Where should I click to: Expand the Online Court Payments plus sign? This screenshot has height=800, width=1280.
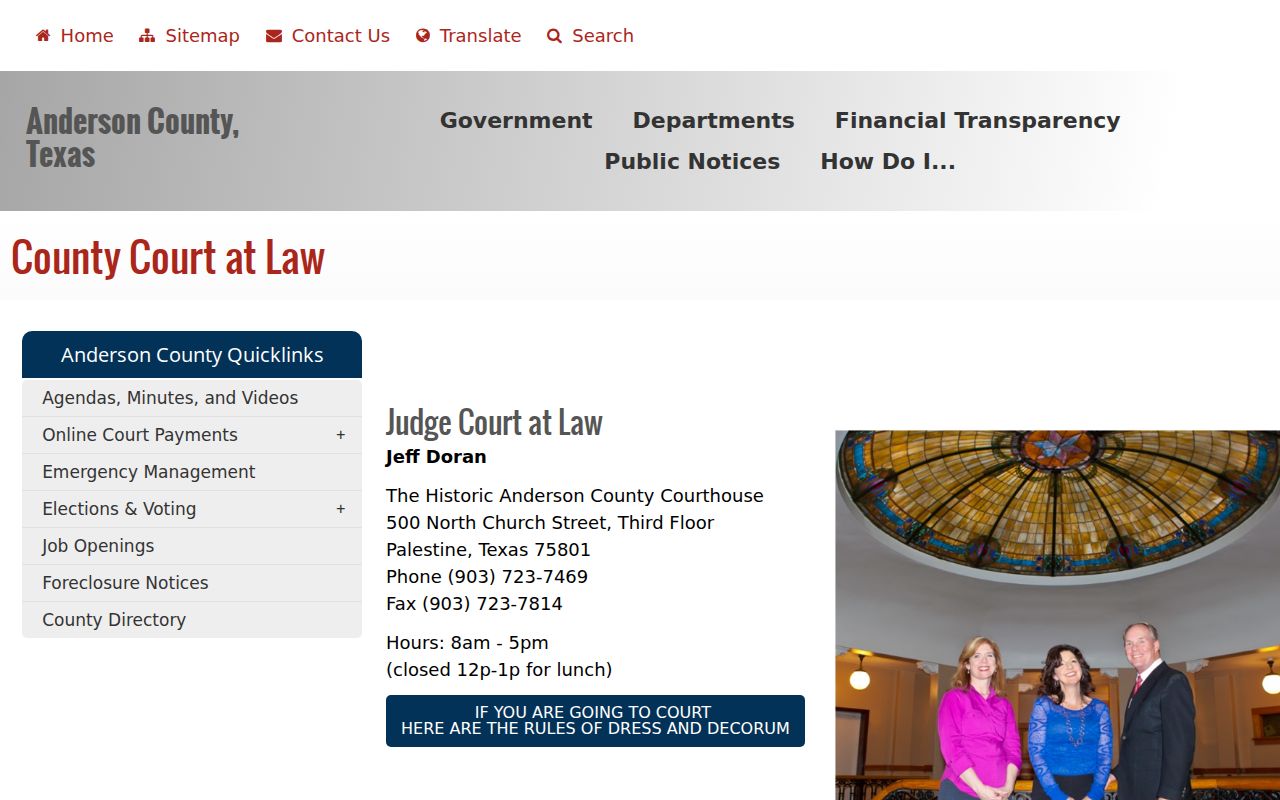click(341, 435)
